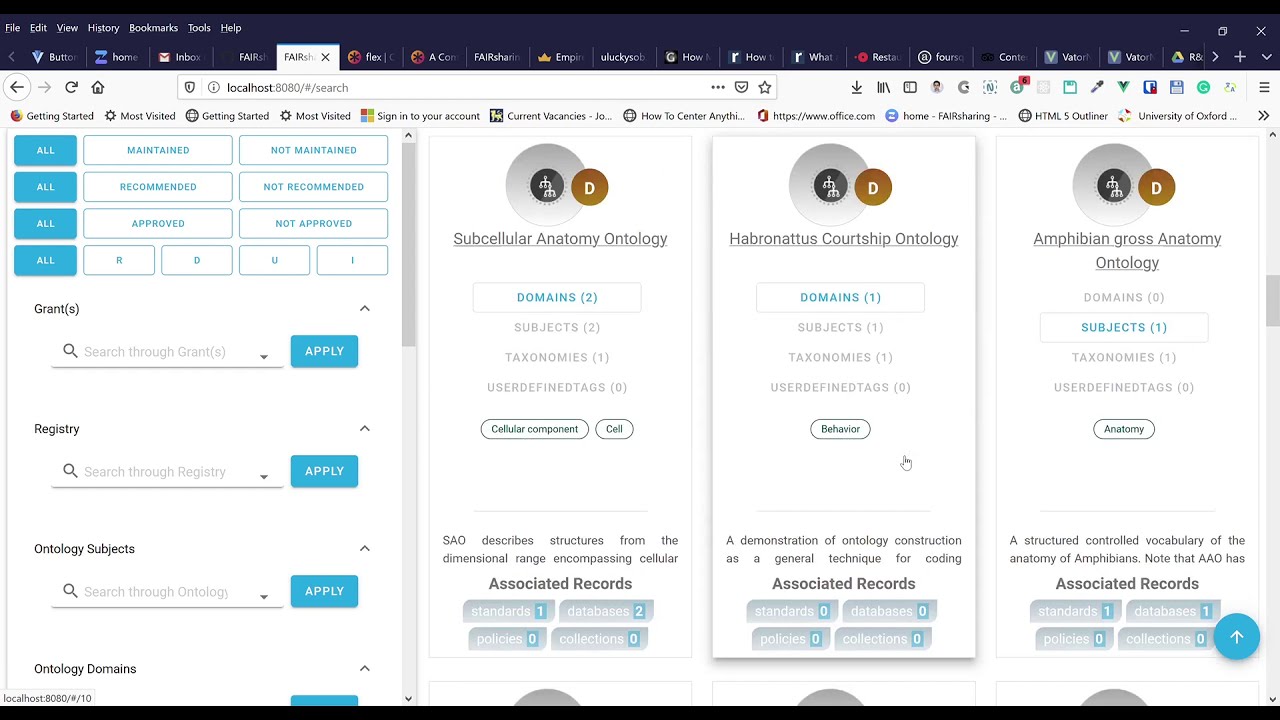
Task: Expand SUBJECTS (1) on Amphibian card
Action: pos(1124,327)
